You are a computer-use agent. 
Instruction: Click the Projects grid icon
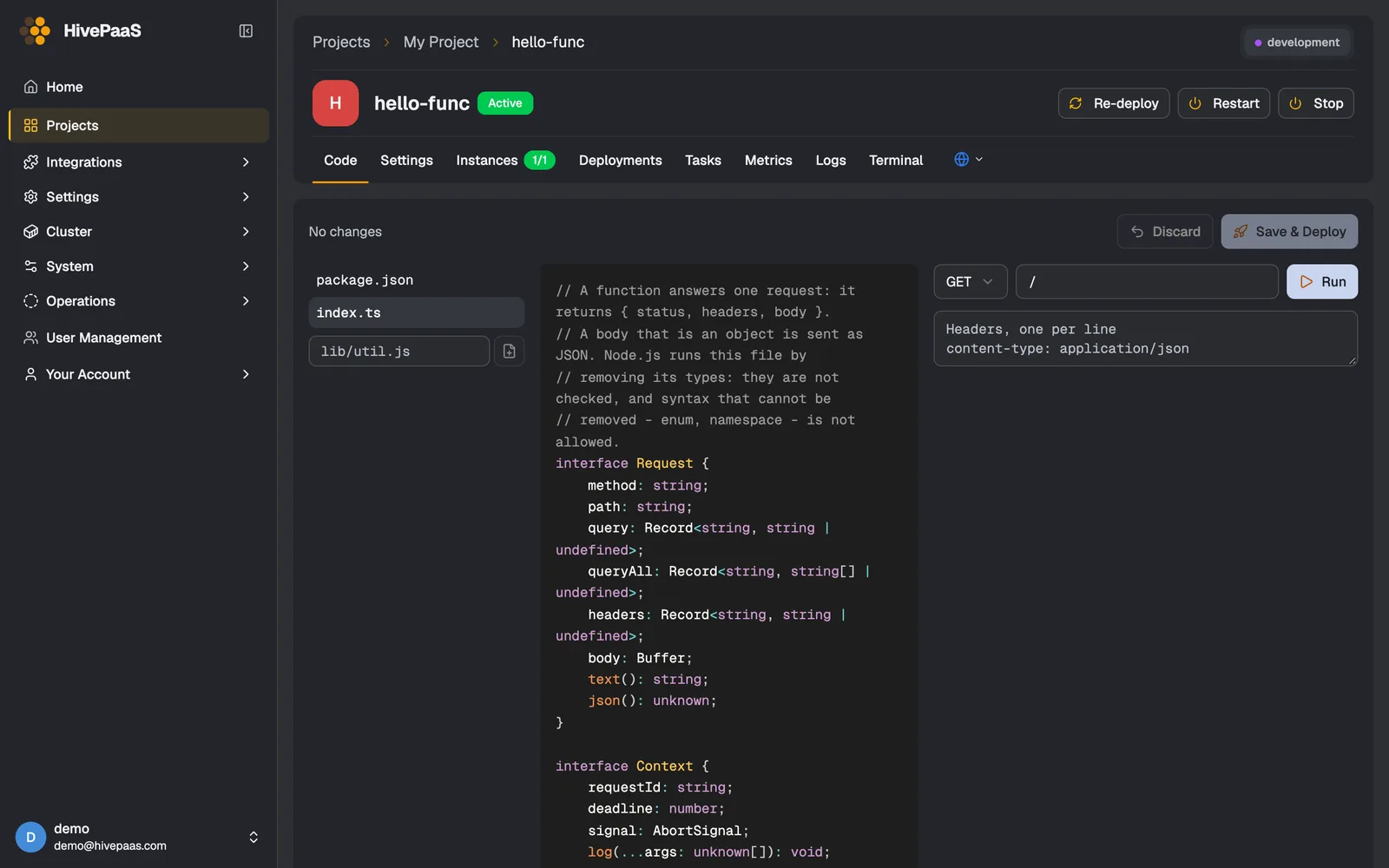(30, 125)
